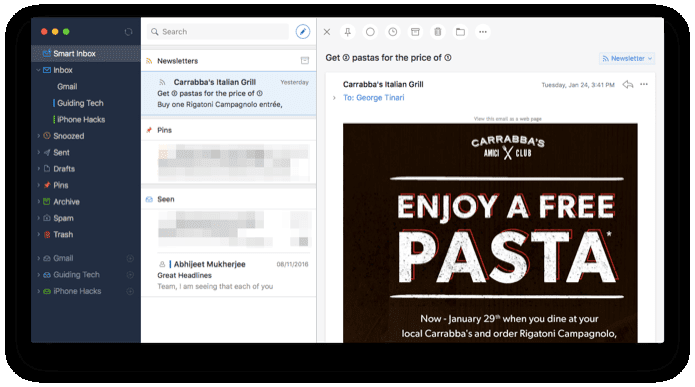
Task: Open Guiding Tech inbox sub-item
Action: 80,103
